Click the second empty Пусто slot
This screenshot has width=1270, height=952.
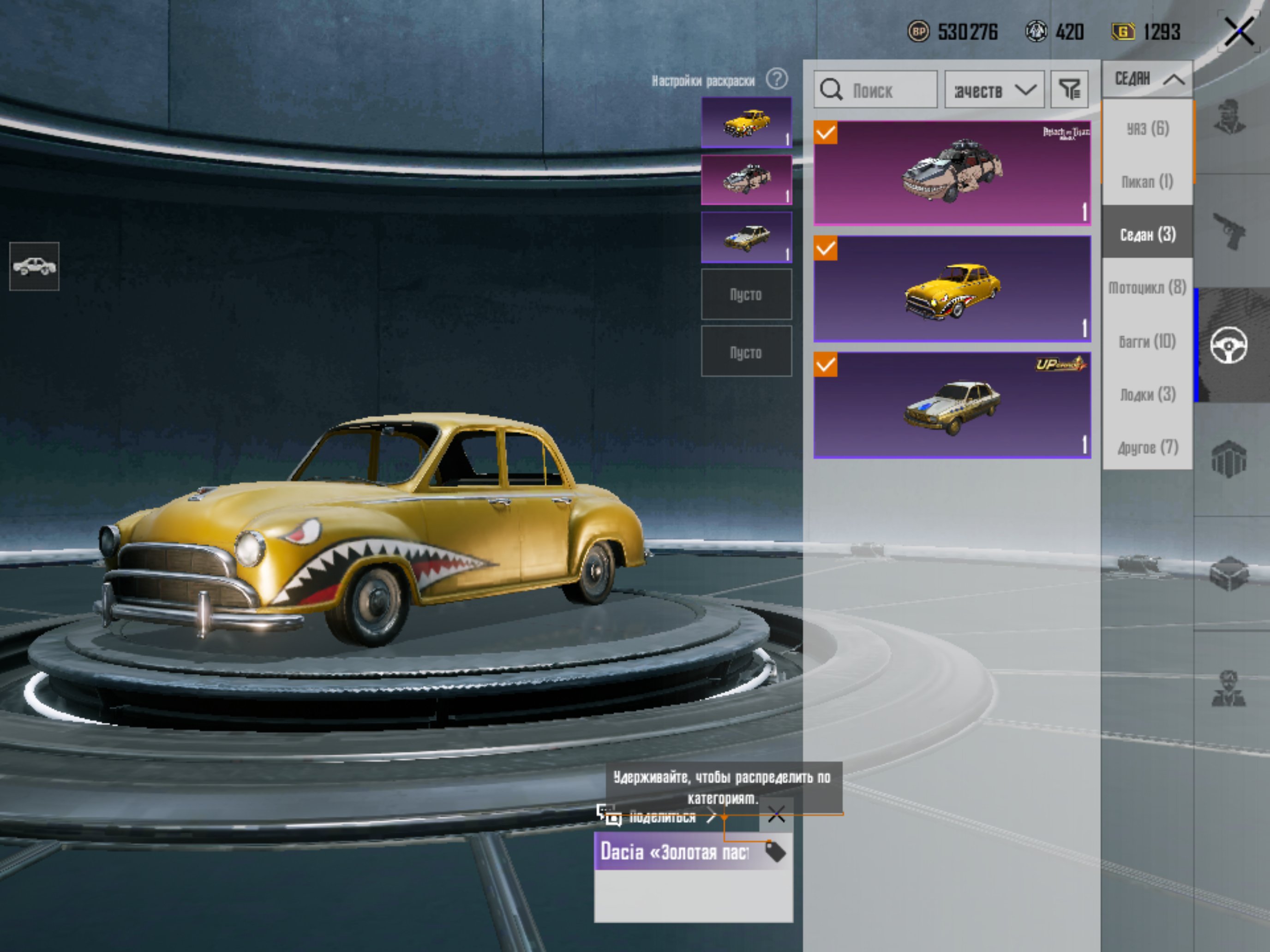(746, 351)
